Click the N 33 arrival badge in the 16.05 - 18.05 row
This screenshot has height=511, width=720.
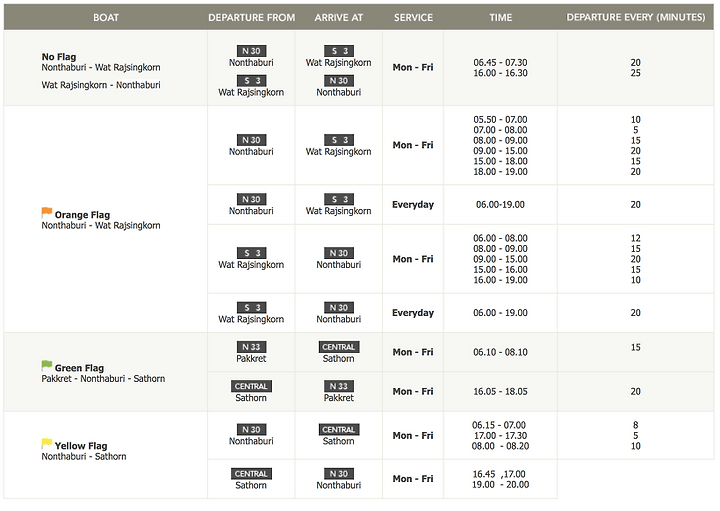pyautogui.click(x=339, y=386)
